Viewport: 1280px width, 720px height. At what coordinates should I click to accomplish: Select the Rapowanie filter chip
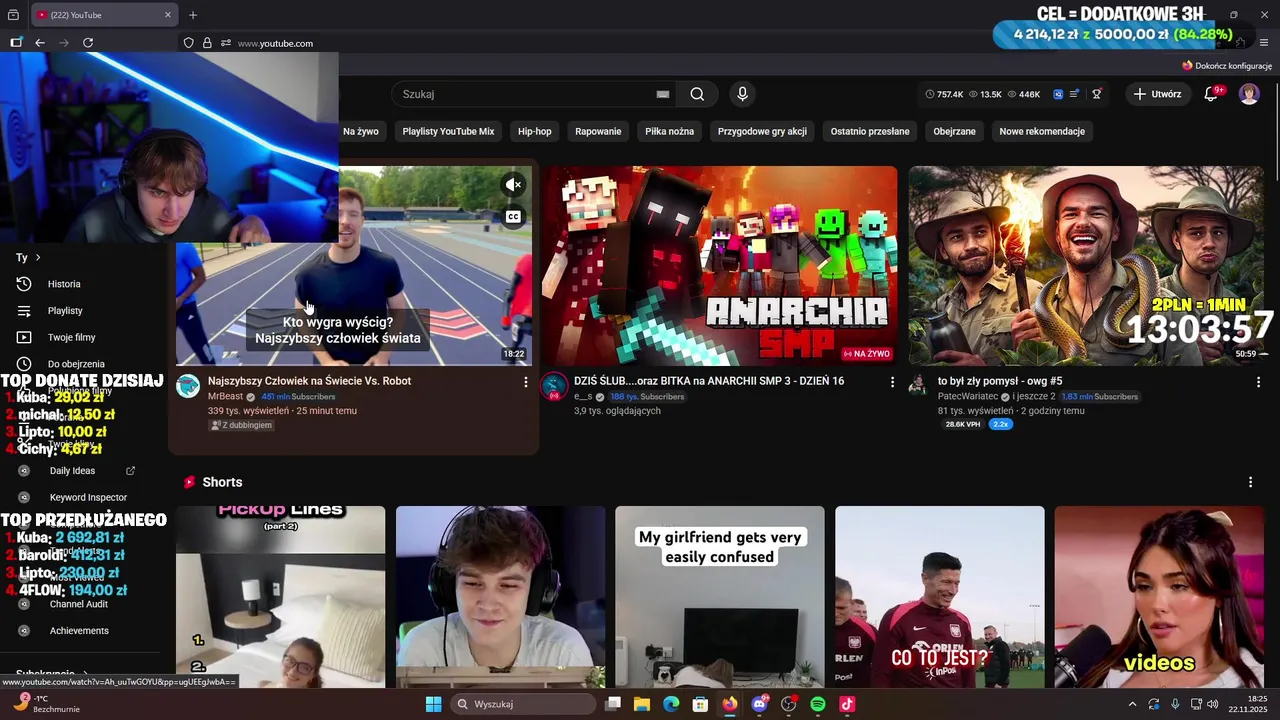point(598,131)
